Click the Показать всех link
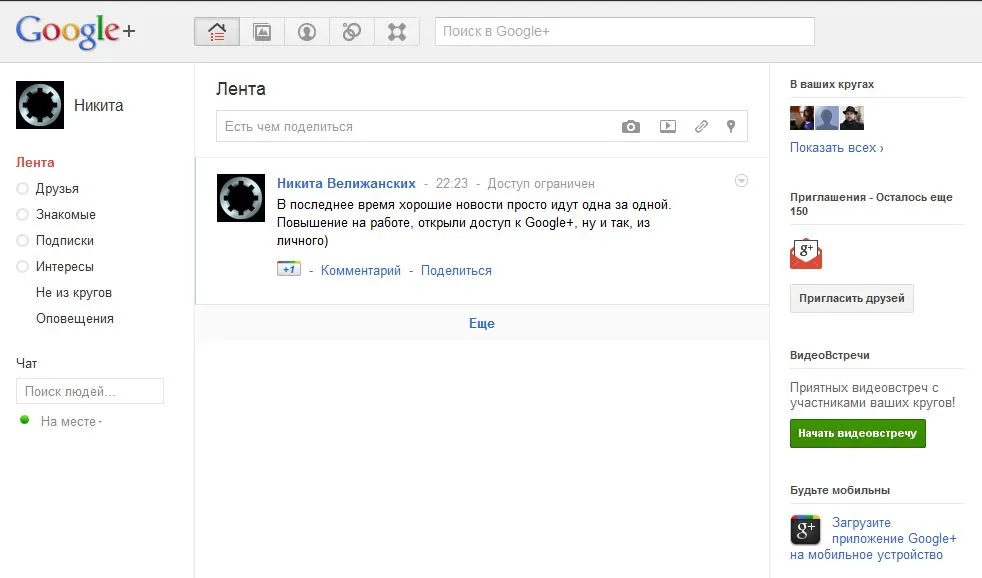This screenshot has width=982, height=578. (837, 148)
